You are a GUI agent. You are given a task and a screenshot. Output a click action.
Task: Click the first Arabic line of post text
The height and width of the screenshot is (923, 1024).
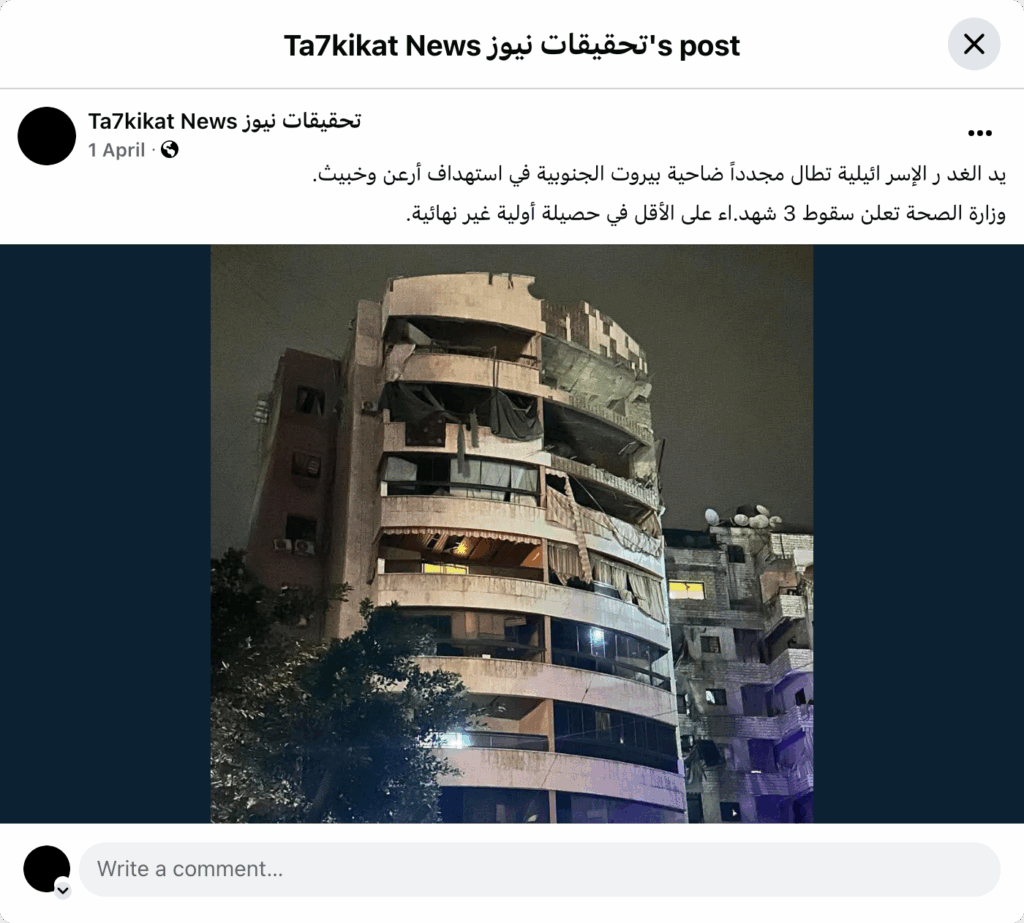[x=659, y=175]
